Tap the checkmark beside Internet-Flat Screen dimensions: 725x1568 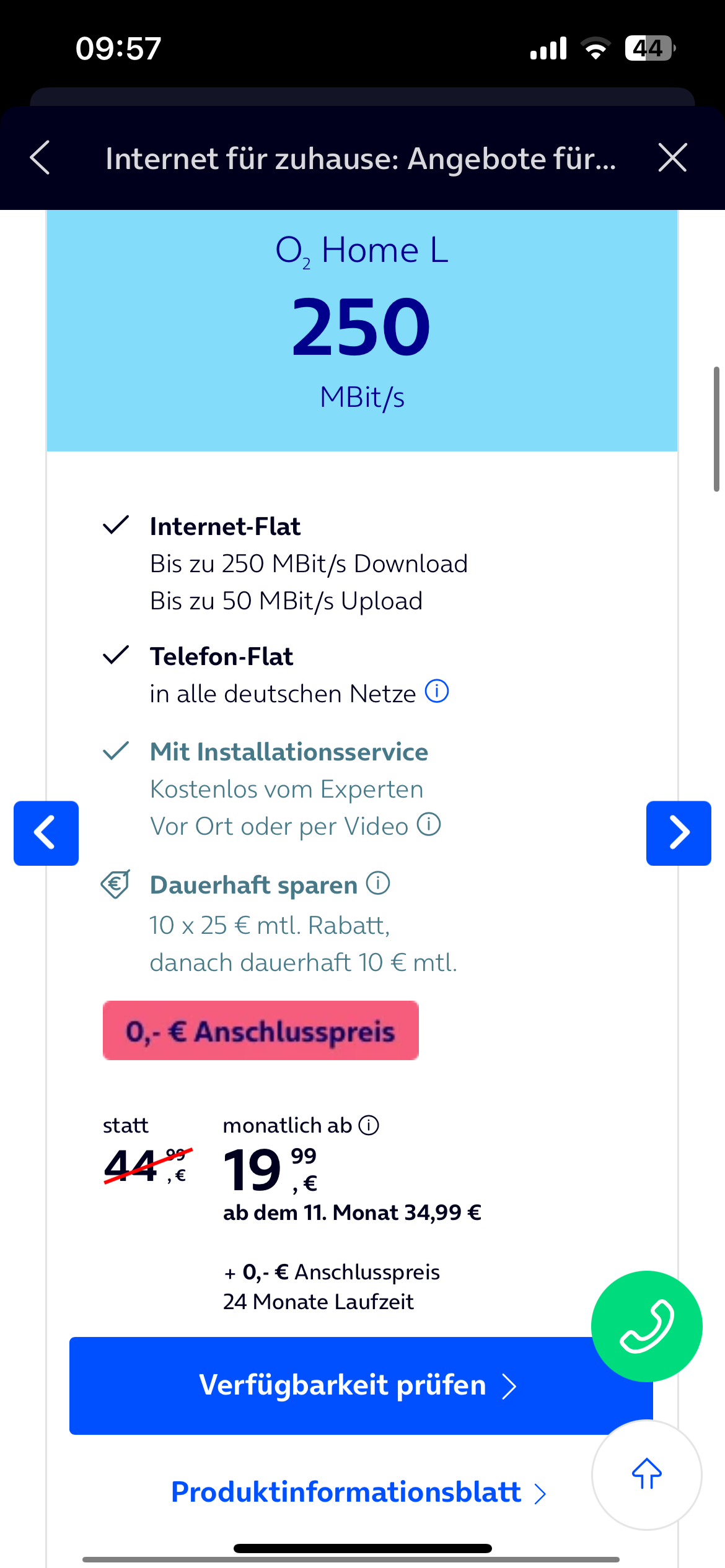pyautogui.click(x=115, y=525)
